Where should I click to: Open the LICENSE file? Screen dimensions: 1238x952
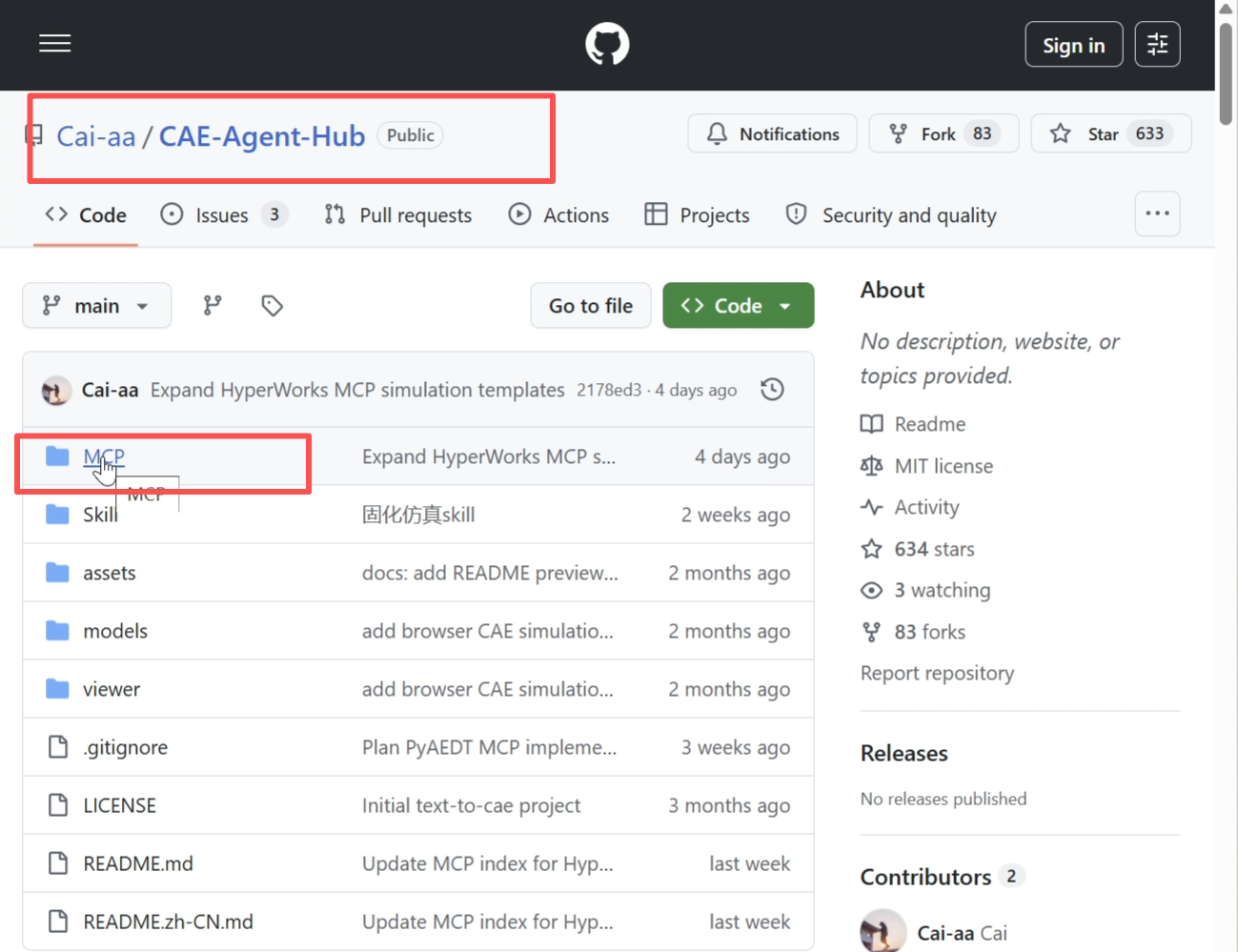tap(119, 805)
